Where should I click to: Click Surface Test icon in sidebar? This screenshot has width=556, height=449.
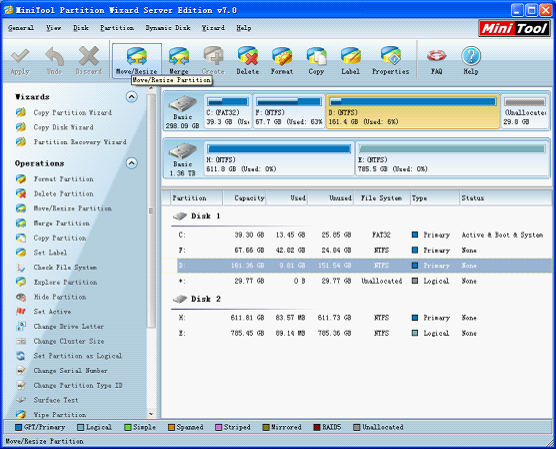click(x=21, y=400)
